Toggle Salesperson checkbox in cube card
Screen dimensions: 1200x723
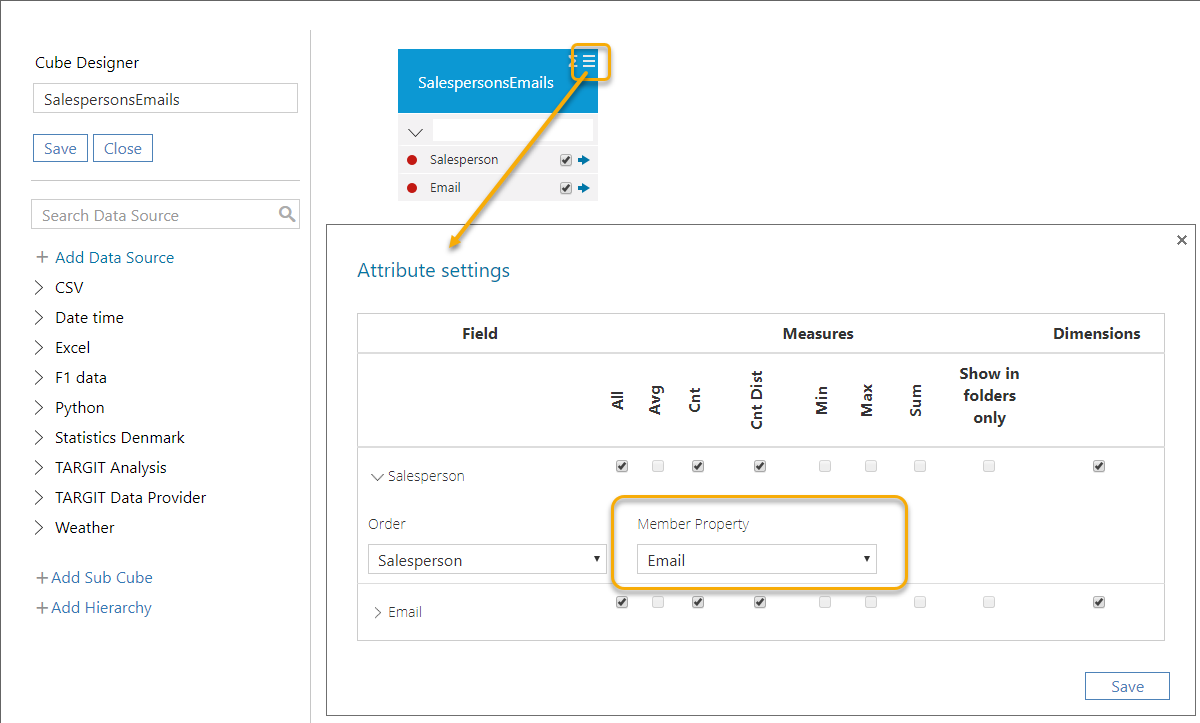(566, 160)
